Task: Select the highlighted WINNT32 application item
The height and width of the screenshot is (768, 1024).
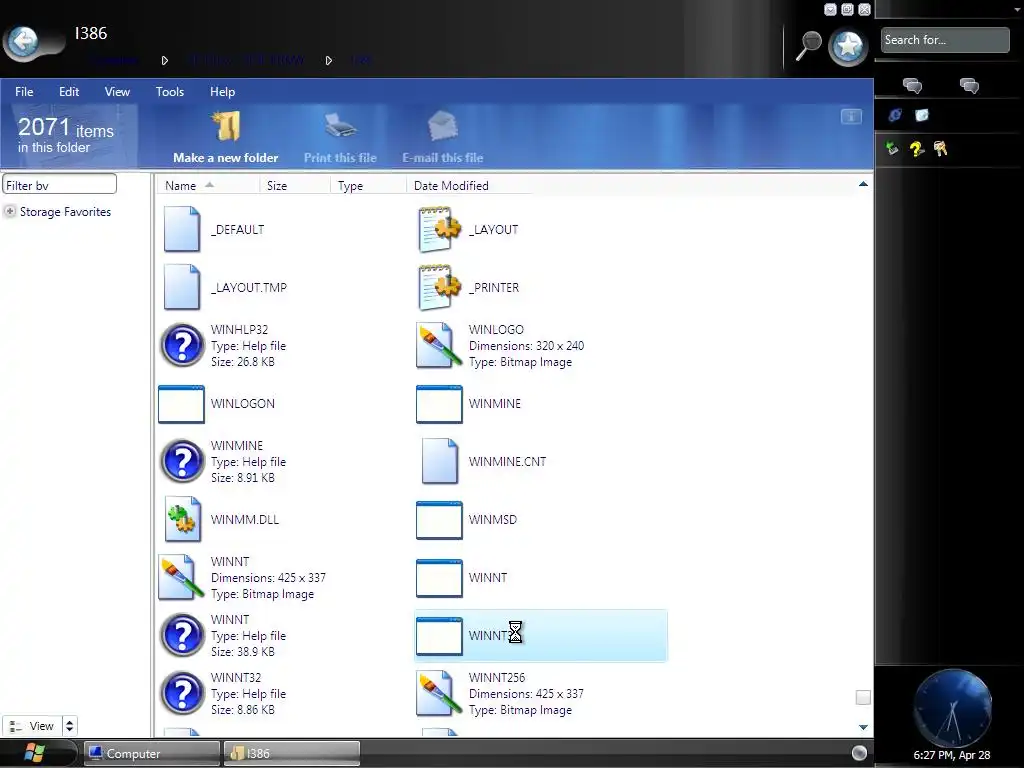Action: [x=541, y=636]
